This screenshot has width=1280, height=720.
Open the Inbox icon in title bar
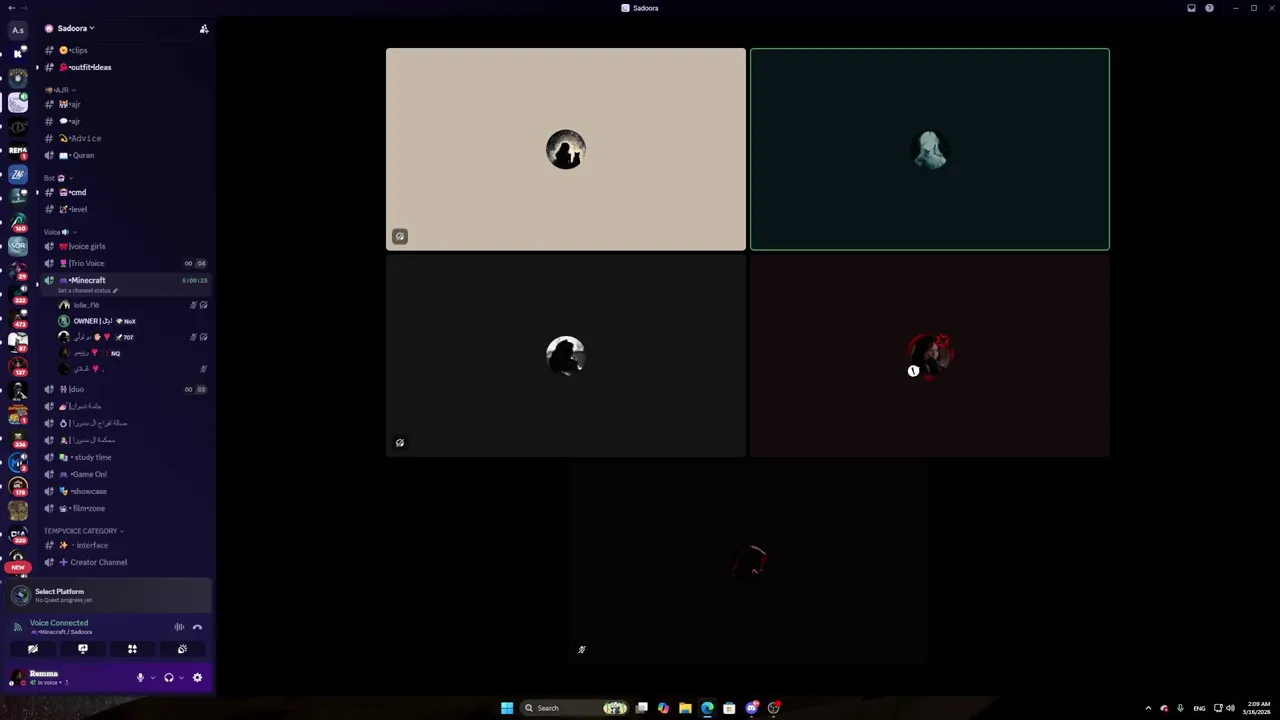[x=1191, y=8]
